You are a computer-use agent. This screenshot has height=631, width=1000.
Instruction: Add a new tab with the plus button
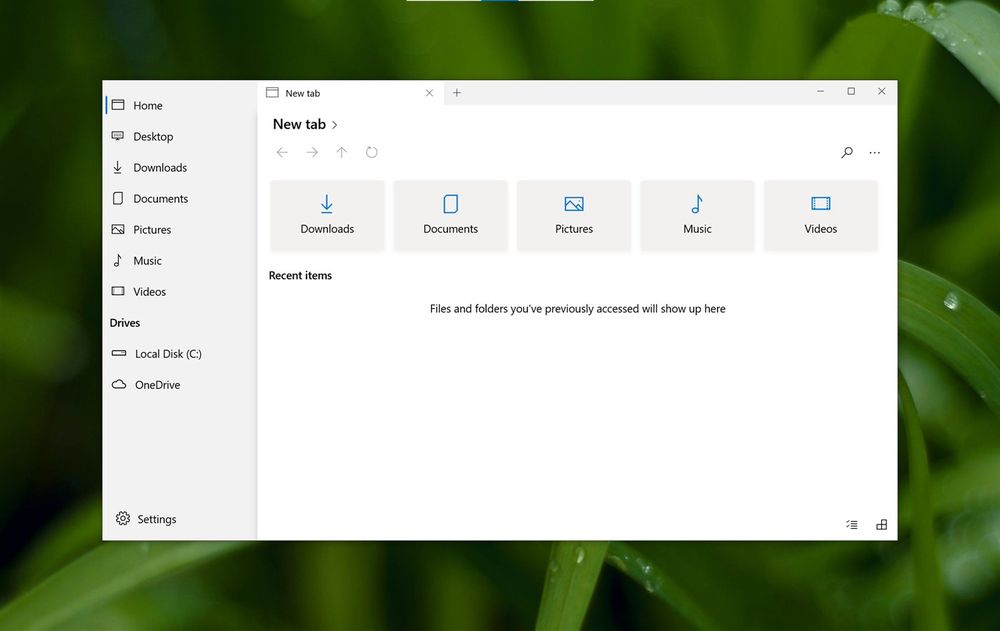coord(457,93)
